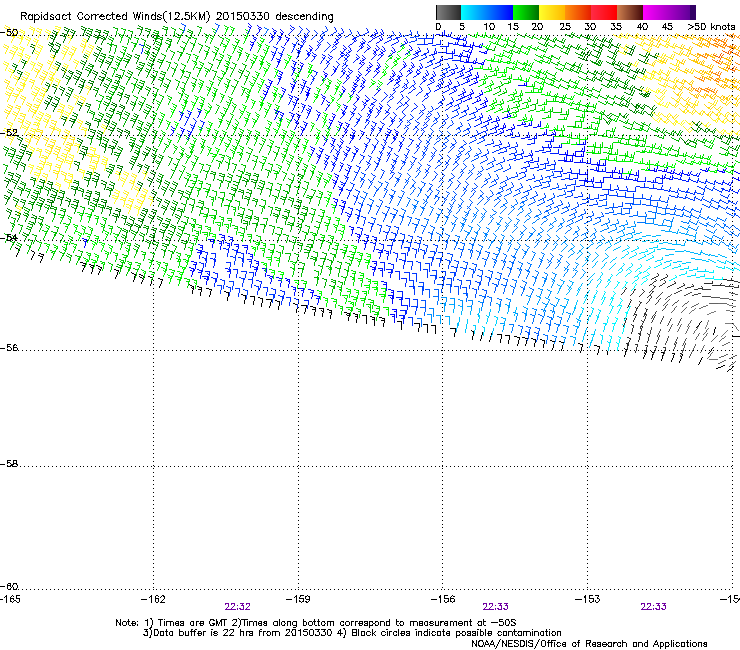Click the magenta 40-45 knots legend swatch
This screenshot has width=740, height=650.
[656, 12]
